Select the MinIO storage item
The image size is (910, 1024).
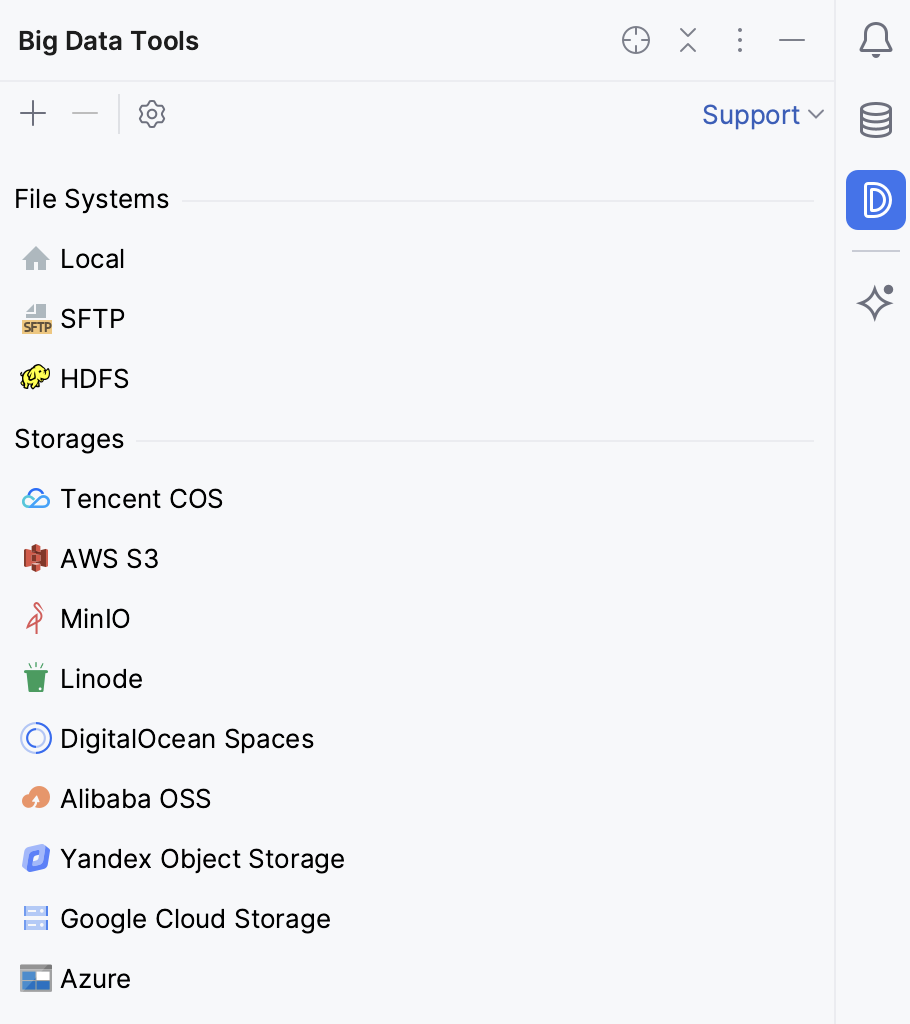coord(97,618)
